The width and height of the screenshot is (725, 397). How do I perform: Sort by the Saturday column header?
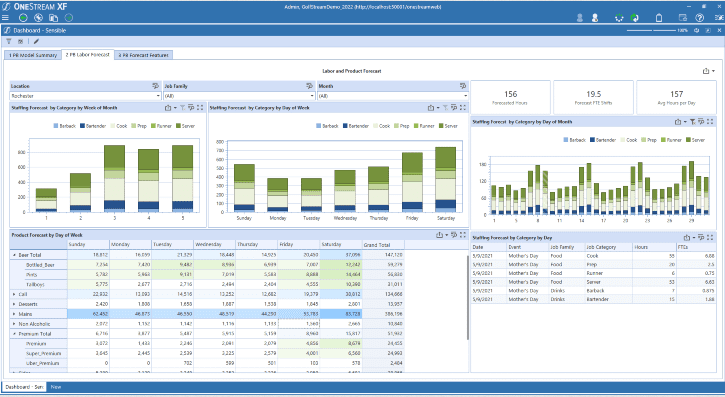pos(341,244)
